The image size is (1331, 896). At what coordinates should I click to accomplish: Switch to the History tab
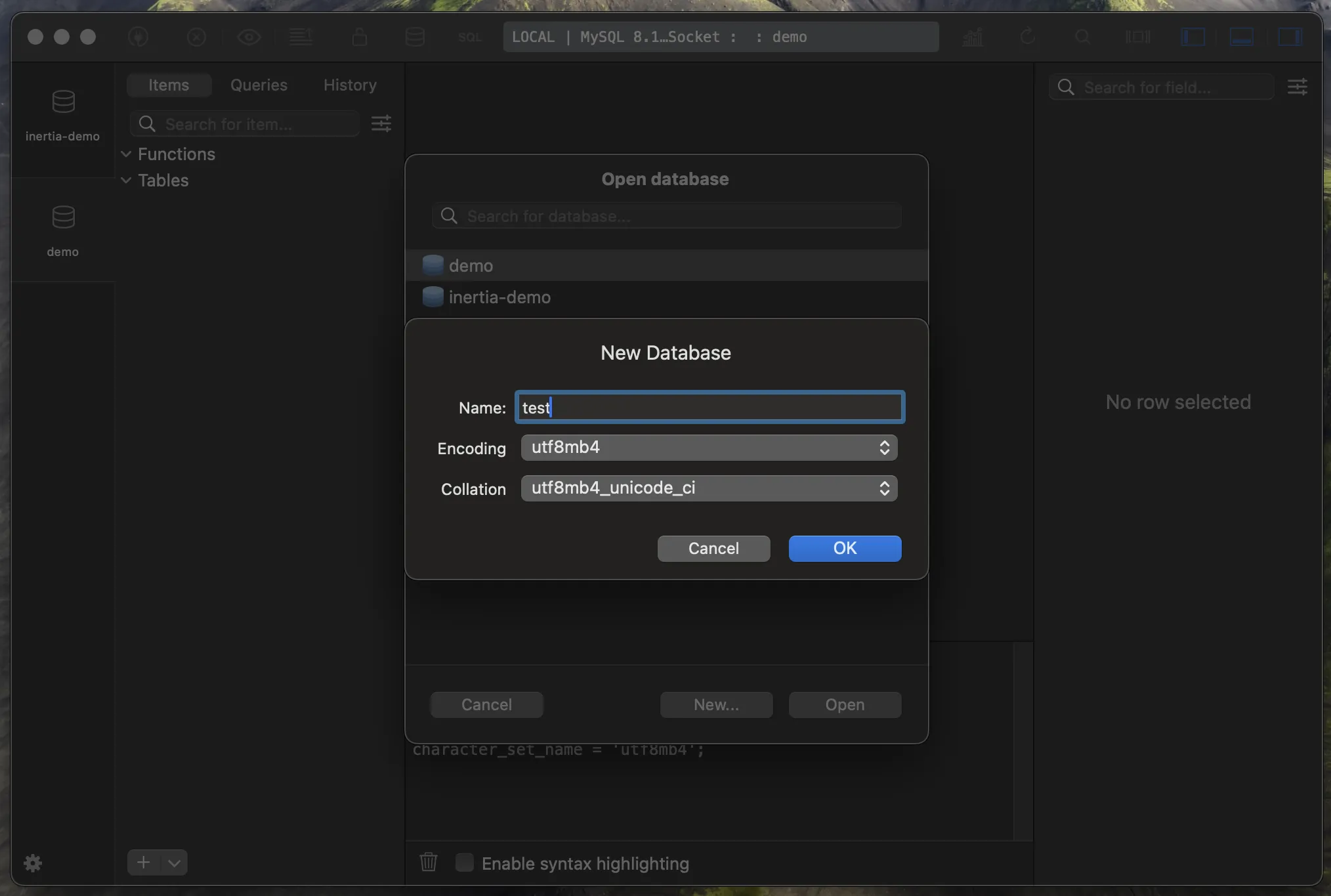(350, 85)
